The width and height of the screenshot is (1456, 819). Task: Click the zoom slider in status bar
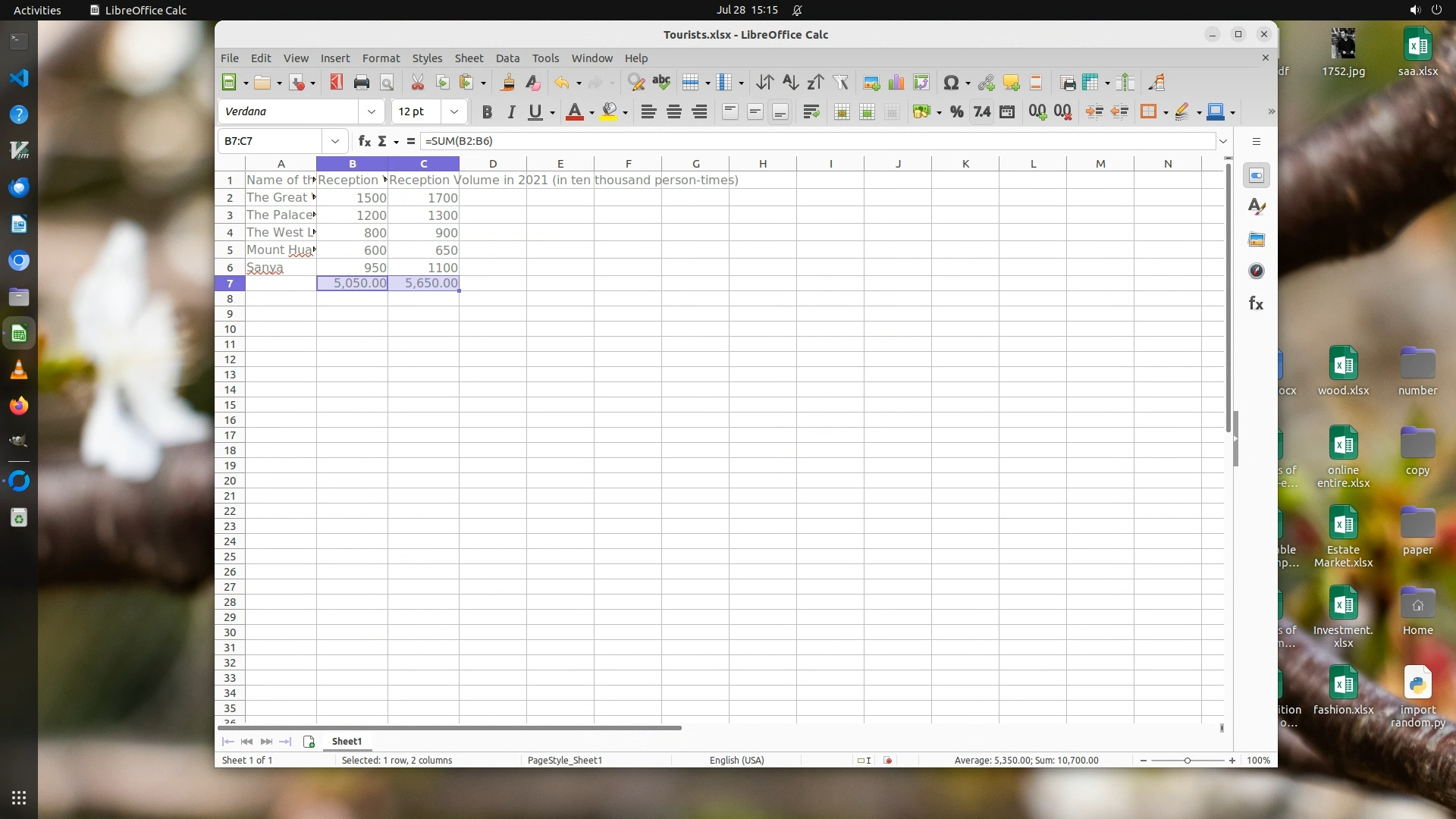[1187, 761]
